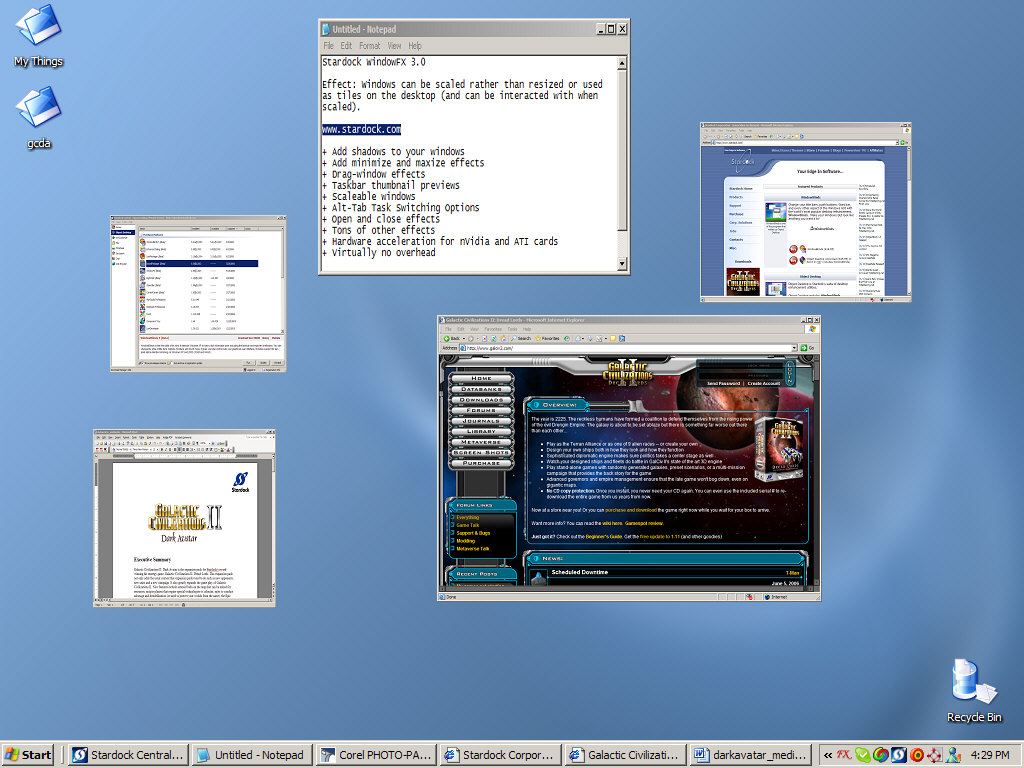
Task: Click the green Go arrow in Stardock Corporation browser
Action: tap(904, 142)
